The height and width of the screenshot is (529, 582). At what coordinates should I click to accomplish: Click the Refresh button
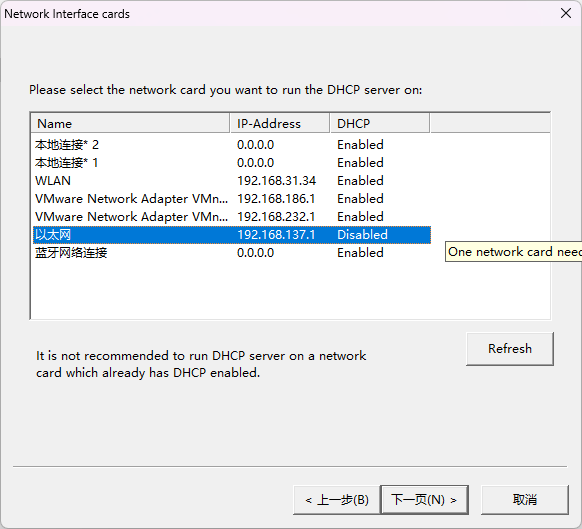pyautogui.click(x=510, y=349)
